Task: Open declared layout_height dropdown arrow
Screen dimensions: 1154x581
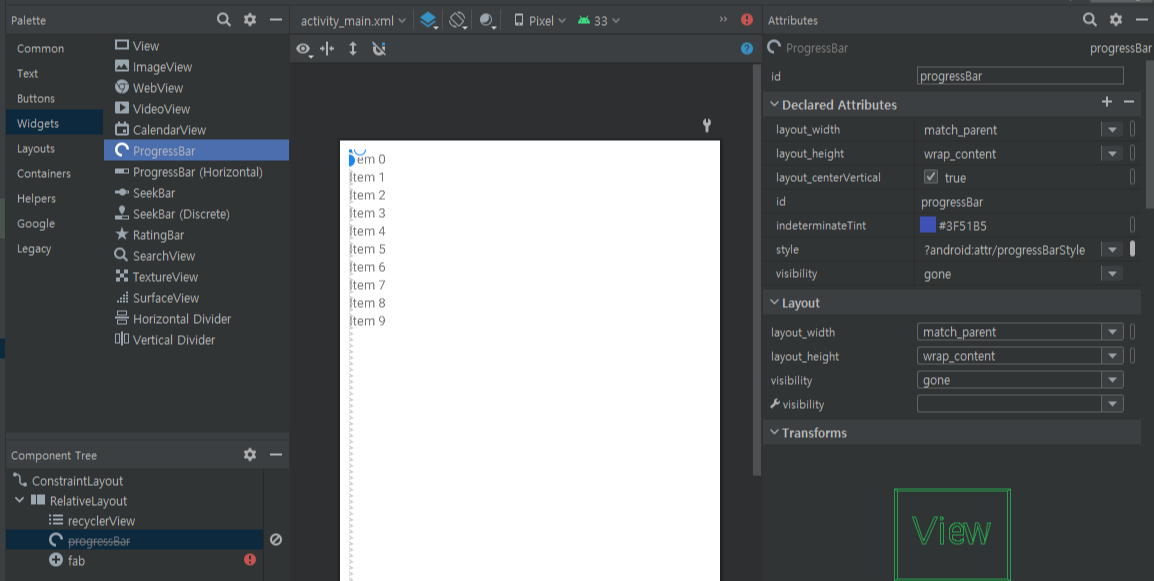Action: point(1111,154)
